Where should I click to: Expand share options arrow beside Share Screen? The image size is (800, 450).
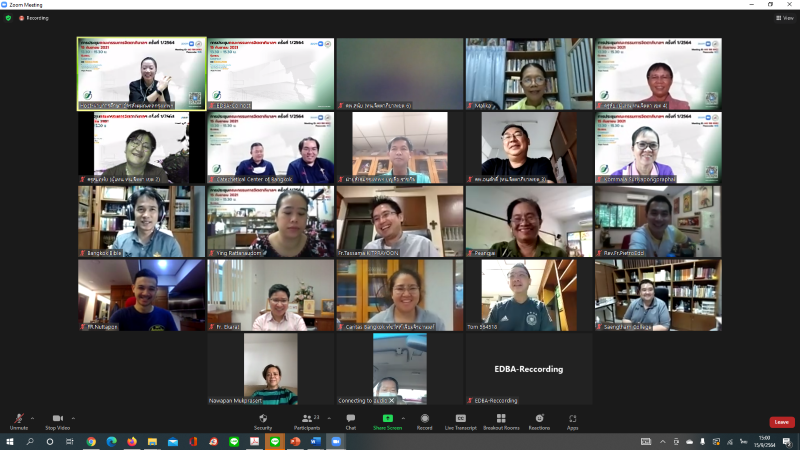pos(403,418)
